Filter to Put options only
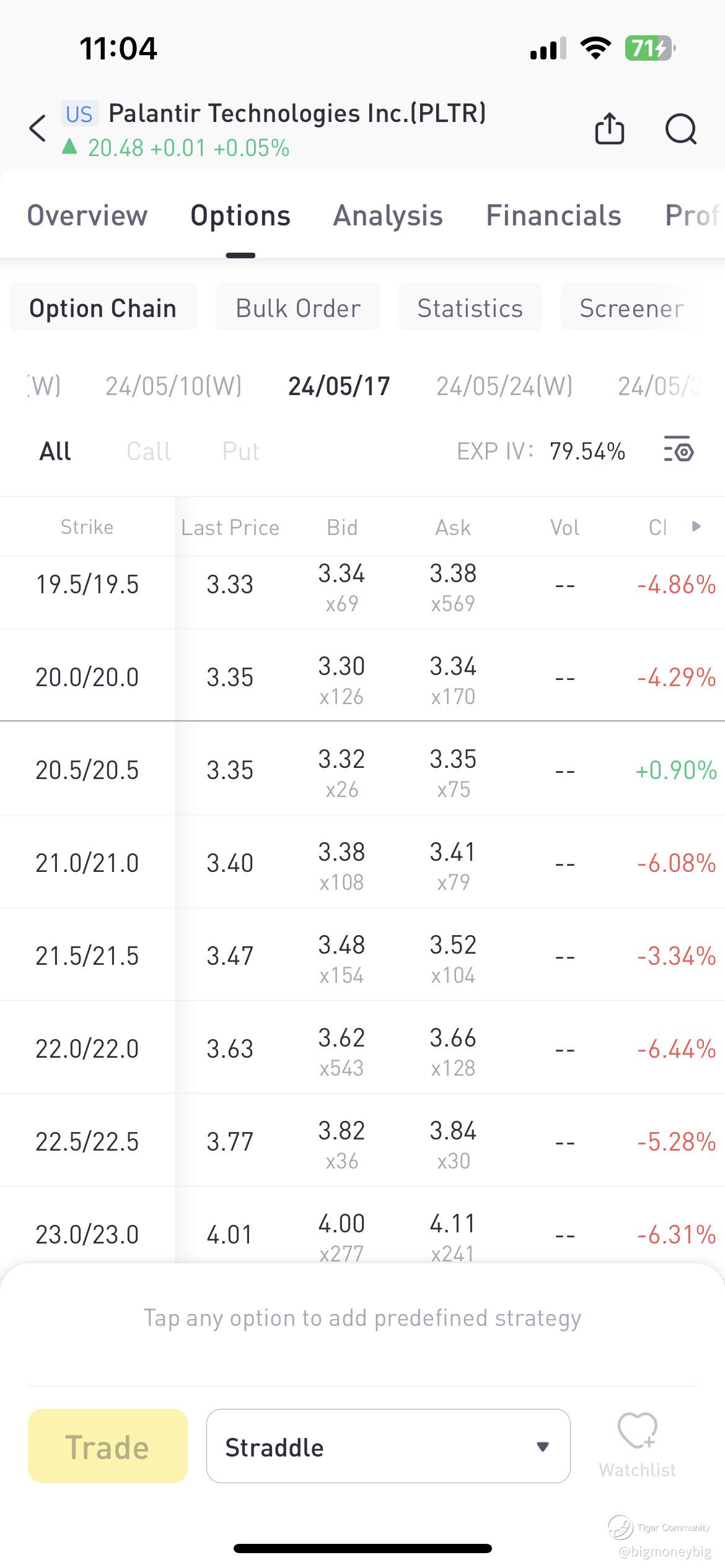The height and width of the screenshot is (1568, 725). [240, 451]
